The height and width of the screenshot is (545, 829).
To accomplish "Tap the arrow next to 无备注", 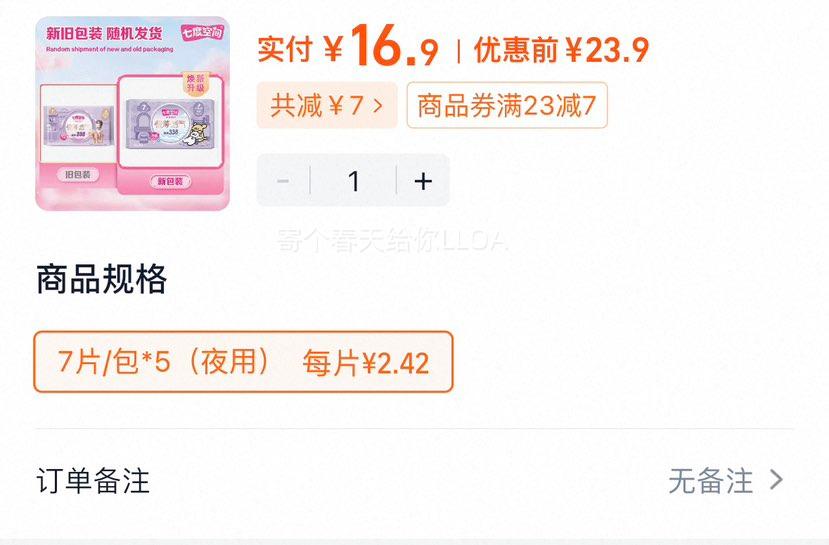I will (776, 480).
